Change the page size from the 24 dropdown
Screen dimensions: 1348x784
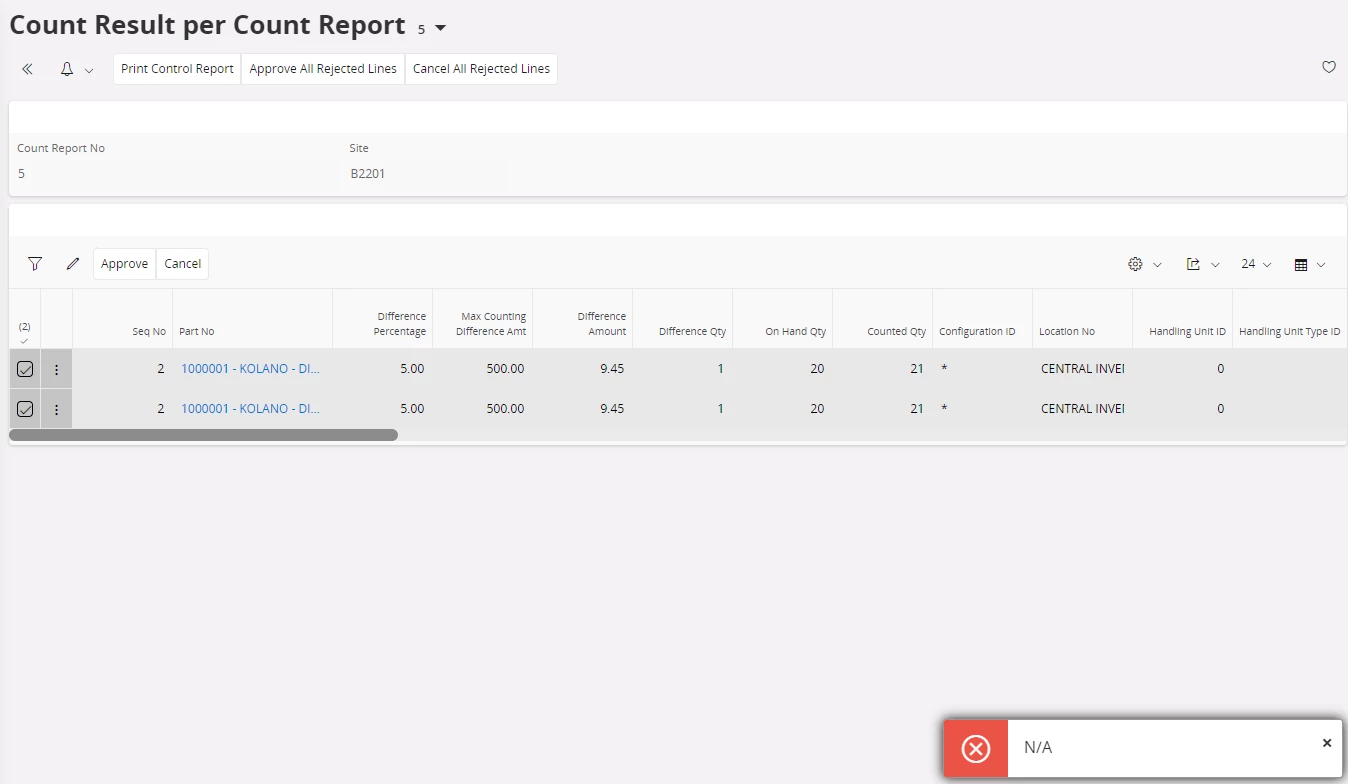tap(1256, 264)
